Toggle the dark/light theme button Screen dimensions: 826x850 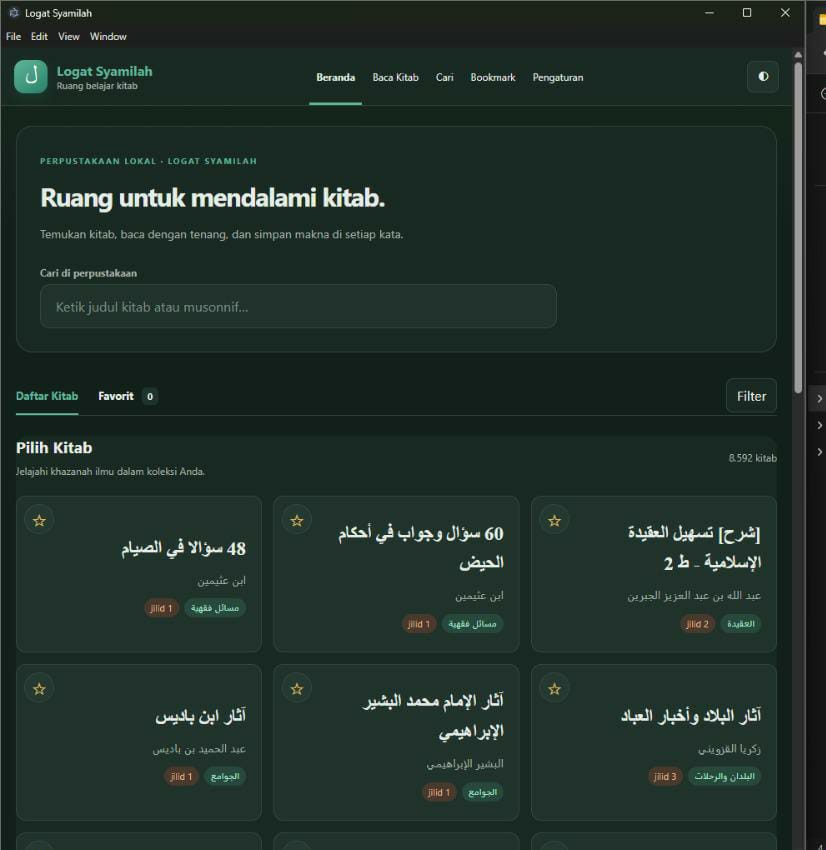pyautogui.click(x=763, y=76)
